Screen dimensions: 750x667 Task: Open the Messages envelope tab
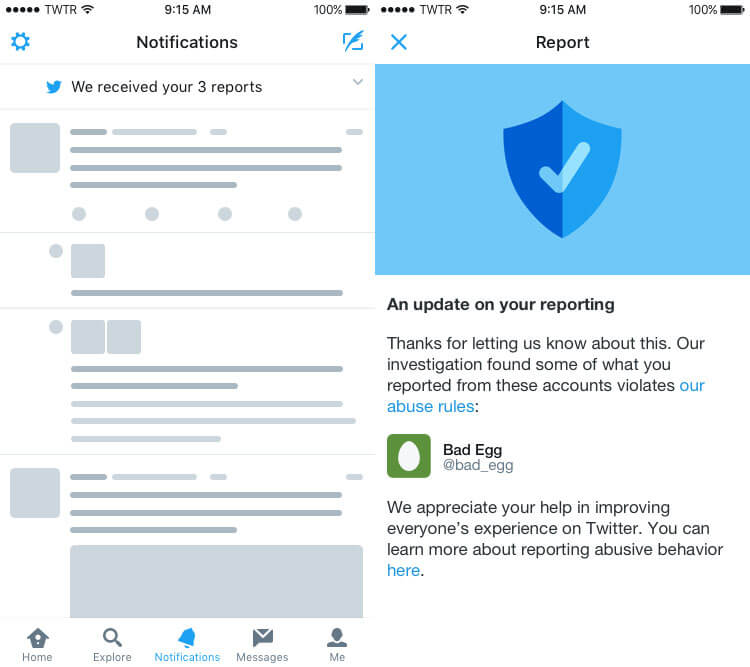click(x=262, y=645)
